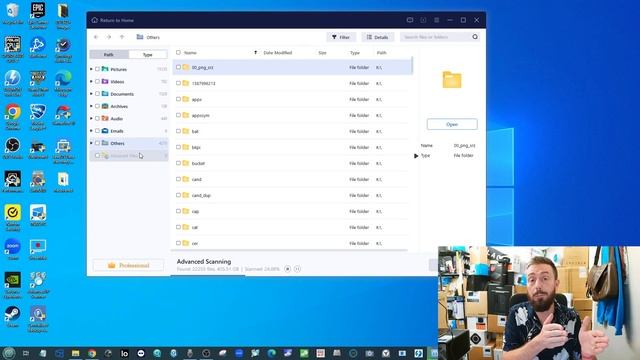Check the Documents category checkbox
This screenshot has width=640, height=360.
[97, 93]
